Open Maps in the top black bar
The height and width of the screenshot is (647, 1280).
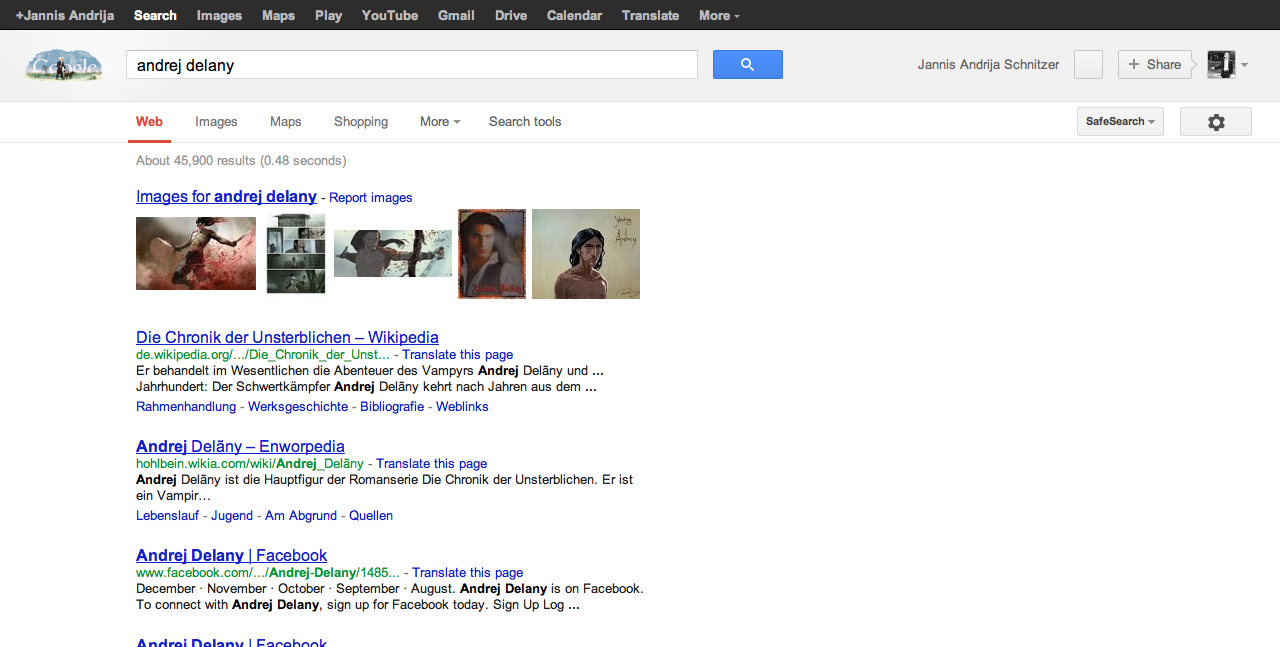pyautogui.click(x=278, y=15)
